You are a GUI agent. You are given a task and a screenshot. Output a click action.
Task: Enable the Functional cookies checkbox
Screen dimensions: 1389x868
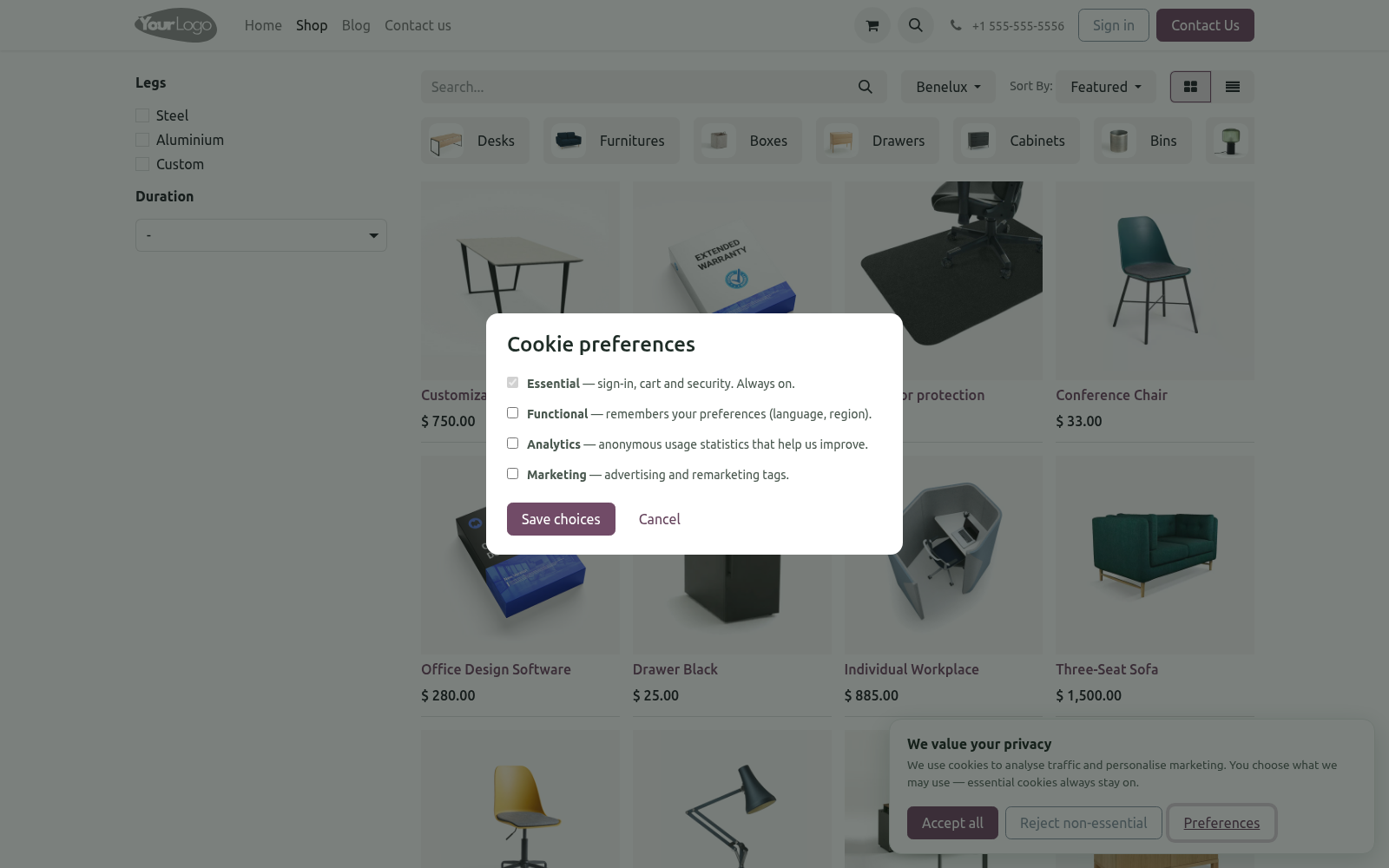[x=512, y=413]
